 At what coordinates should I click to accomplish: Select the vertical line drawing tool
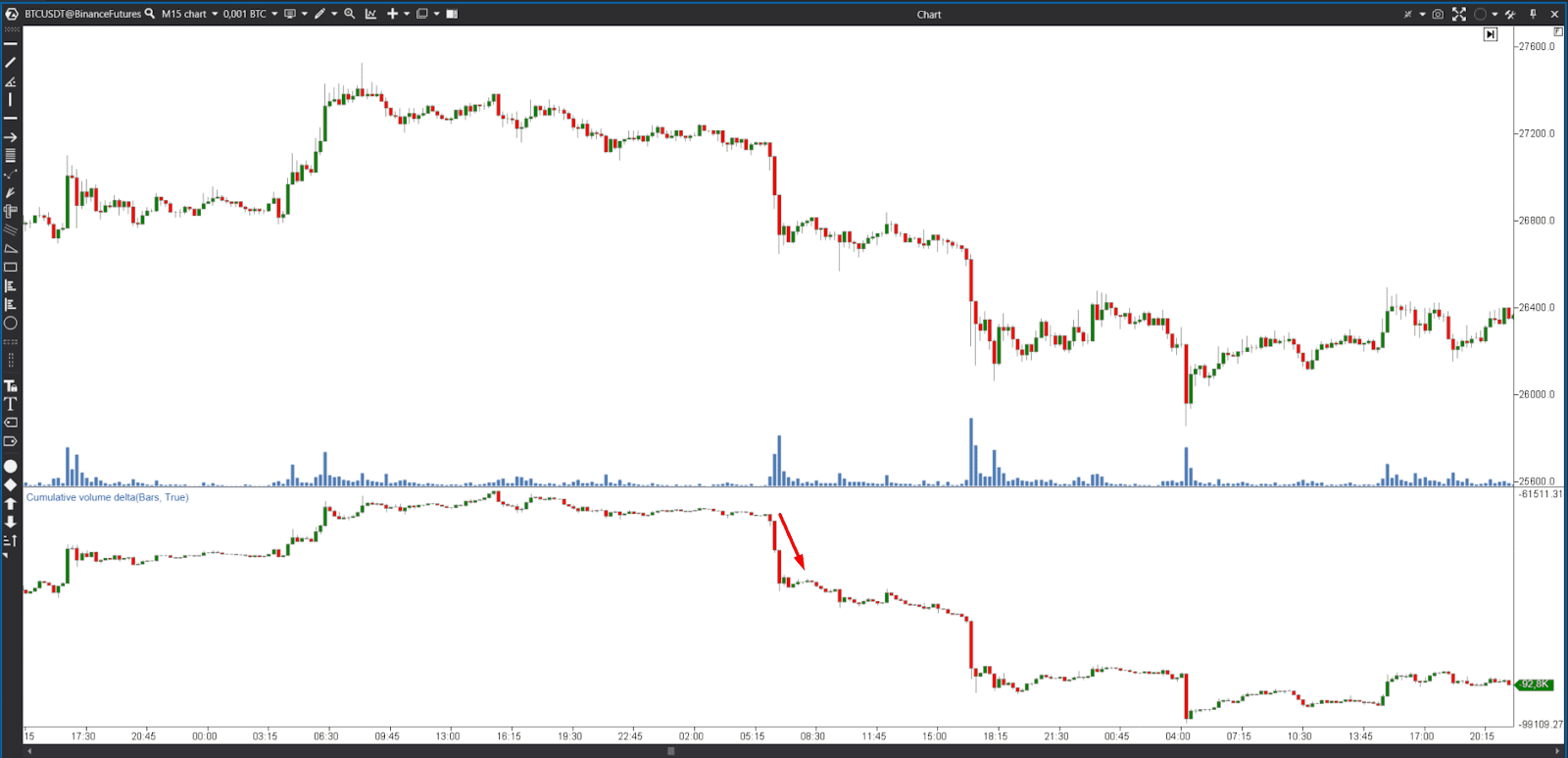11,100
